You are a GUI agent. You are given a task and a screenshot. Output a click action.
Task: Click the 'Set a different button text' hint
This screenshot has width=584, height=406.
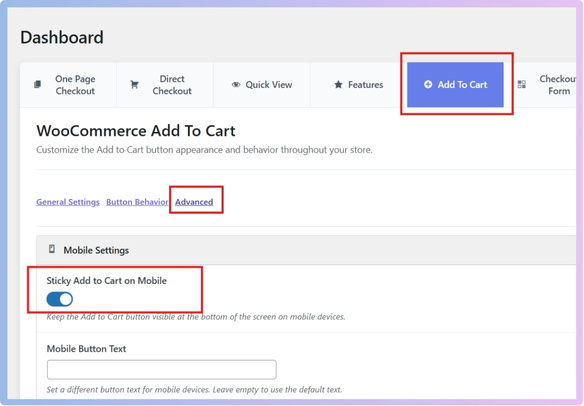pyautogui.click(x=194, y=390)
